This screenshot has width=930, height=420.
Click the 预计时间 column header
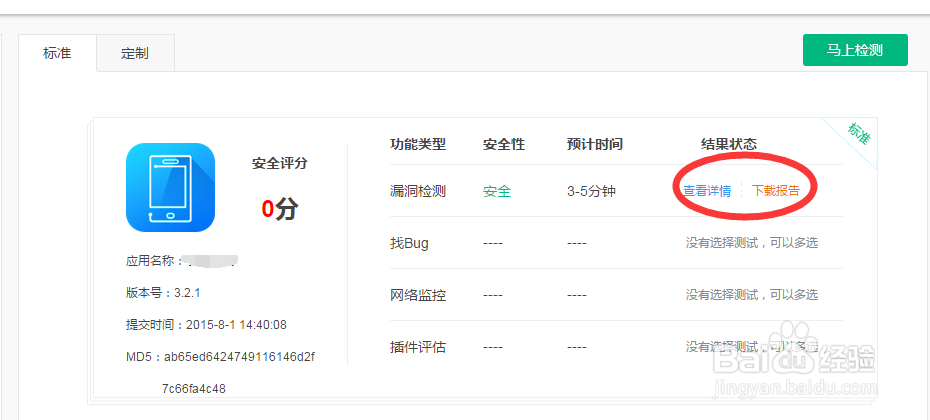tap(595, 144)
